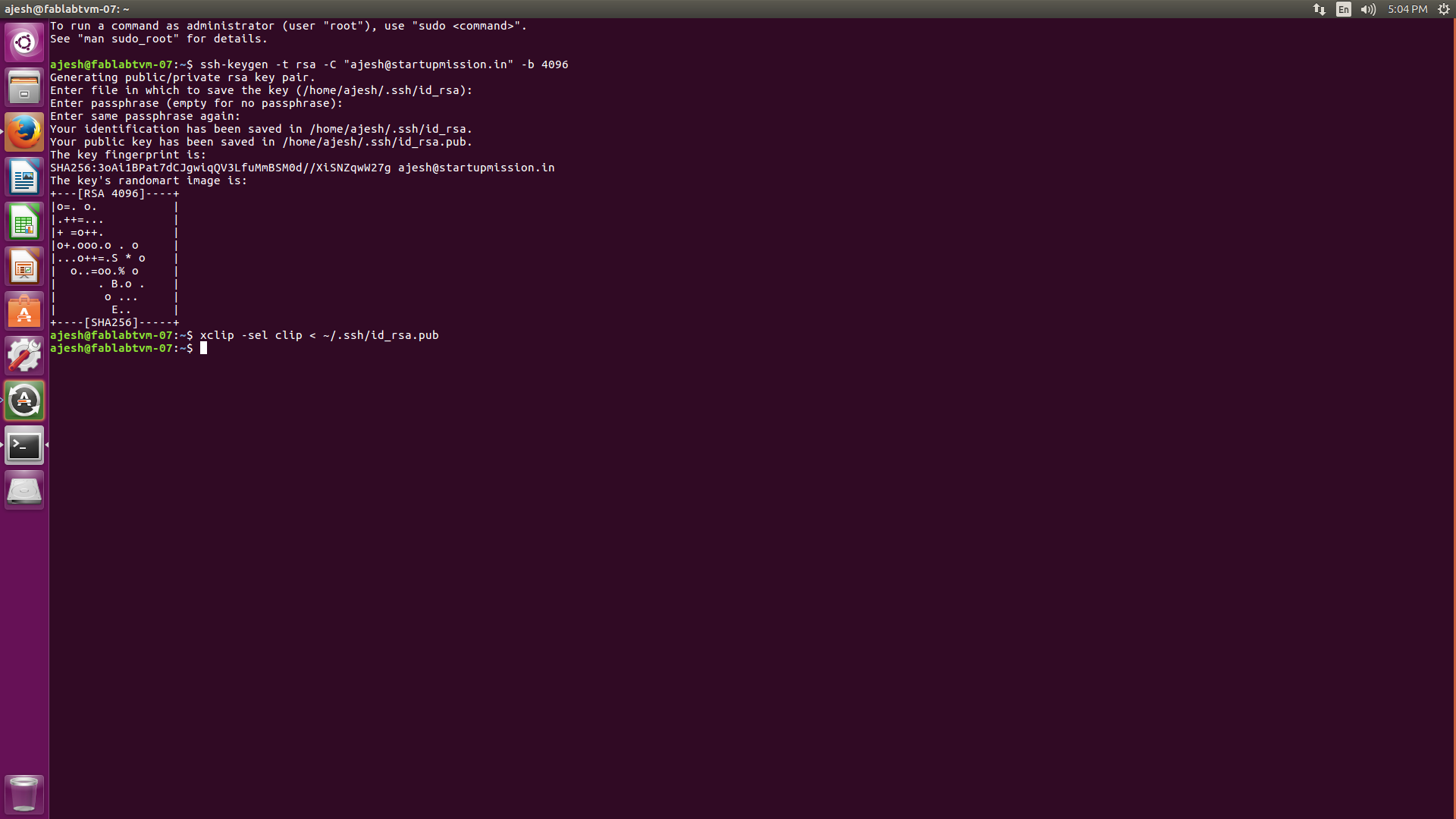Open System Settings from the launcher
The image size is (1456, 819).
coord(24,356)
